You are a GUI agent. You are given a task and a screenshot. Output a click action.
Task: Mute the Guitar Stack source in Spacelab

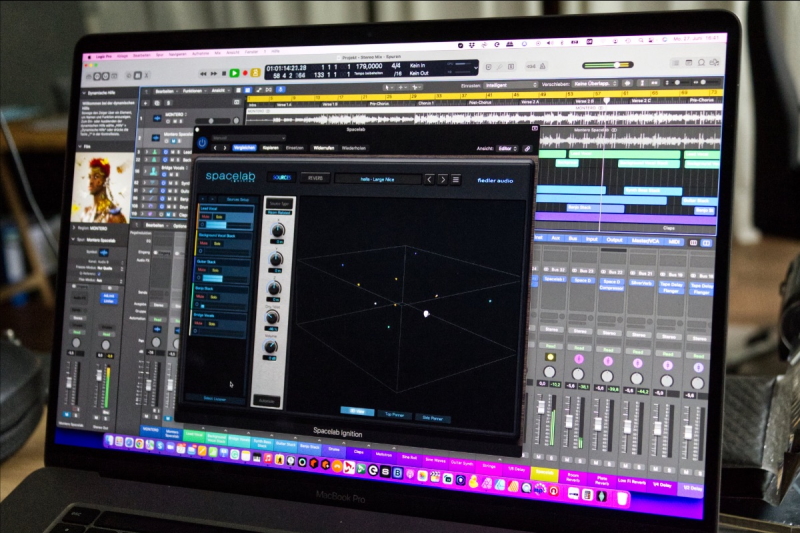coord(202,270)
